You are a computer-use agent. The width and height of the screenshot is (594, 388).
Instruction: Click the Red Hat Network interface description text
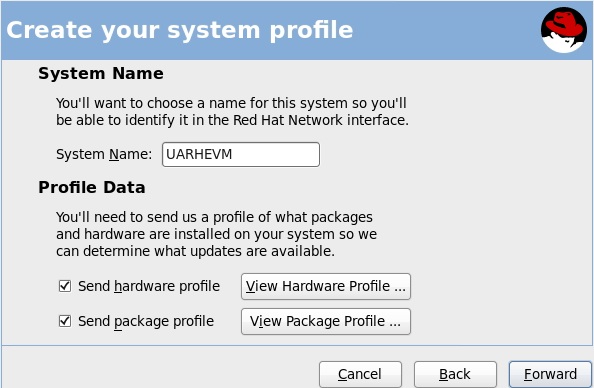pyautogui.click(x=232, y=111)
